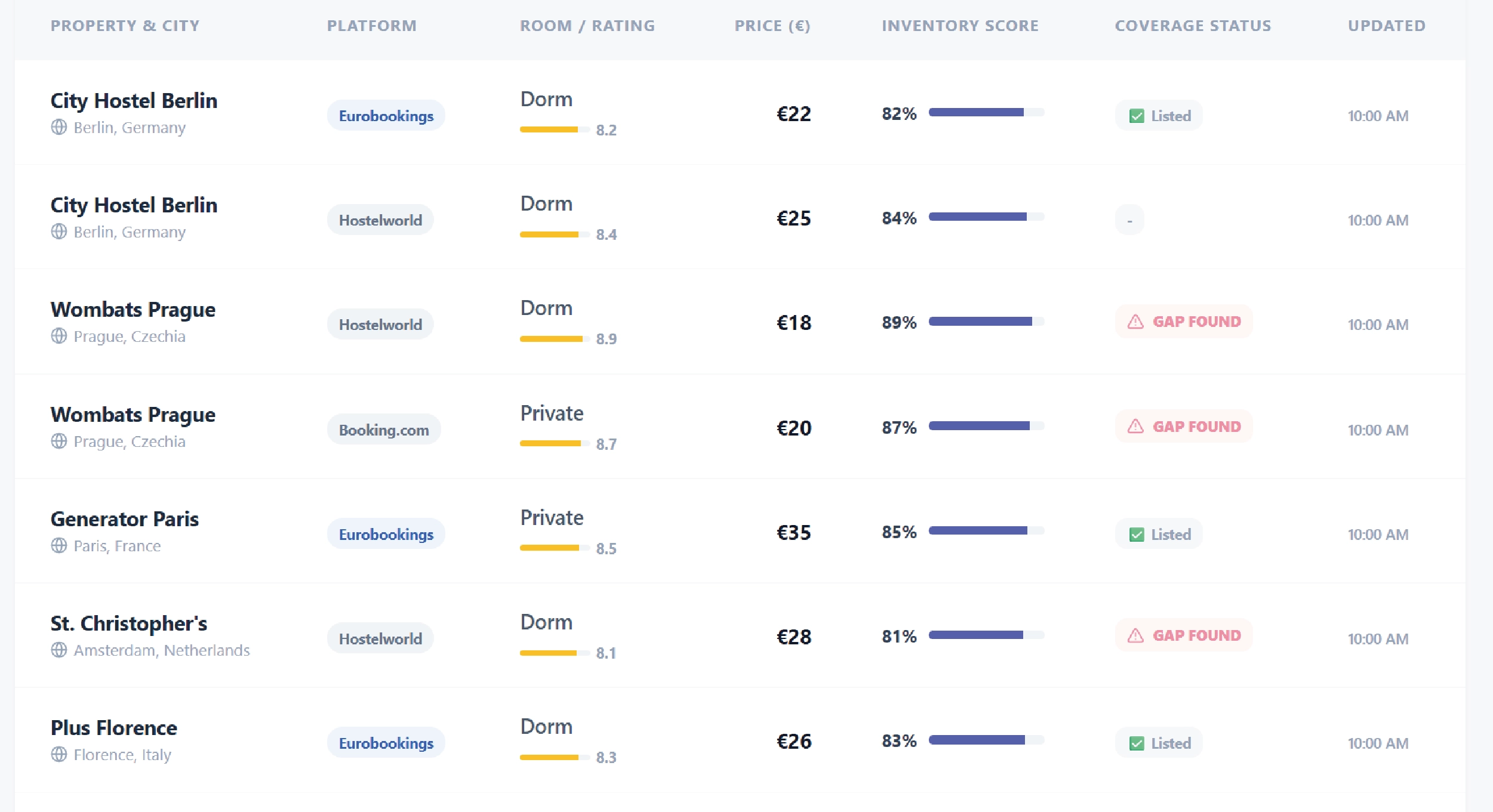This screenshot has height=812, width=1493.
Task: Sort table by Inventory Score header
Action: point(960,26)
